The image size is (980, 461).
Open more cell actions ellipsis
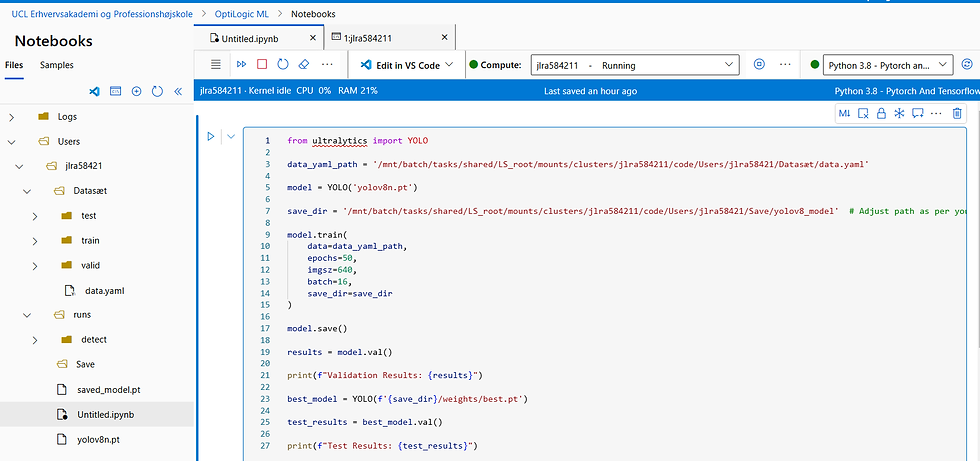pos(936,113)
